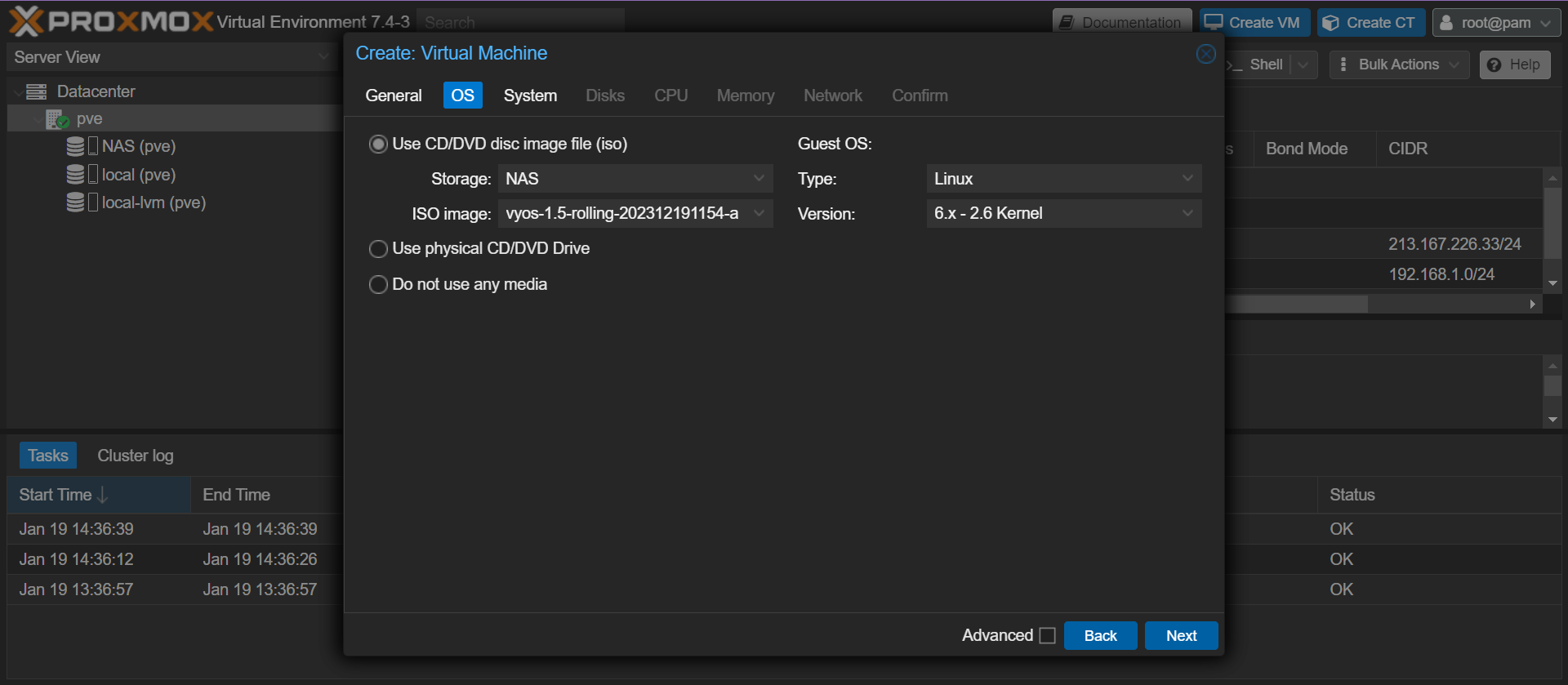Sort by the End Time column

click(x=265, y=495)
